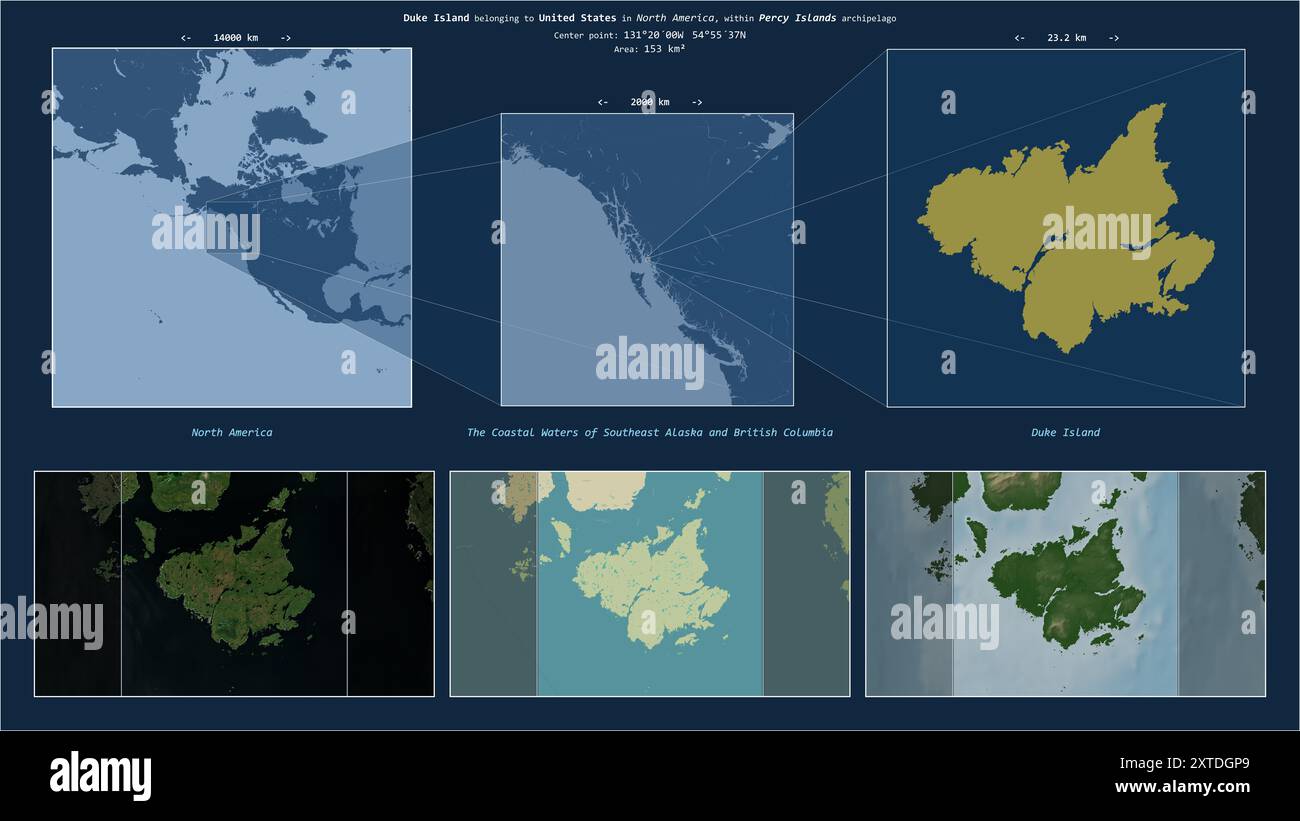Open the green relief map panel
Image resolution: width=1300 pixels, height=821 pixels.
click(x=1065, y=584)
